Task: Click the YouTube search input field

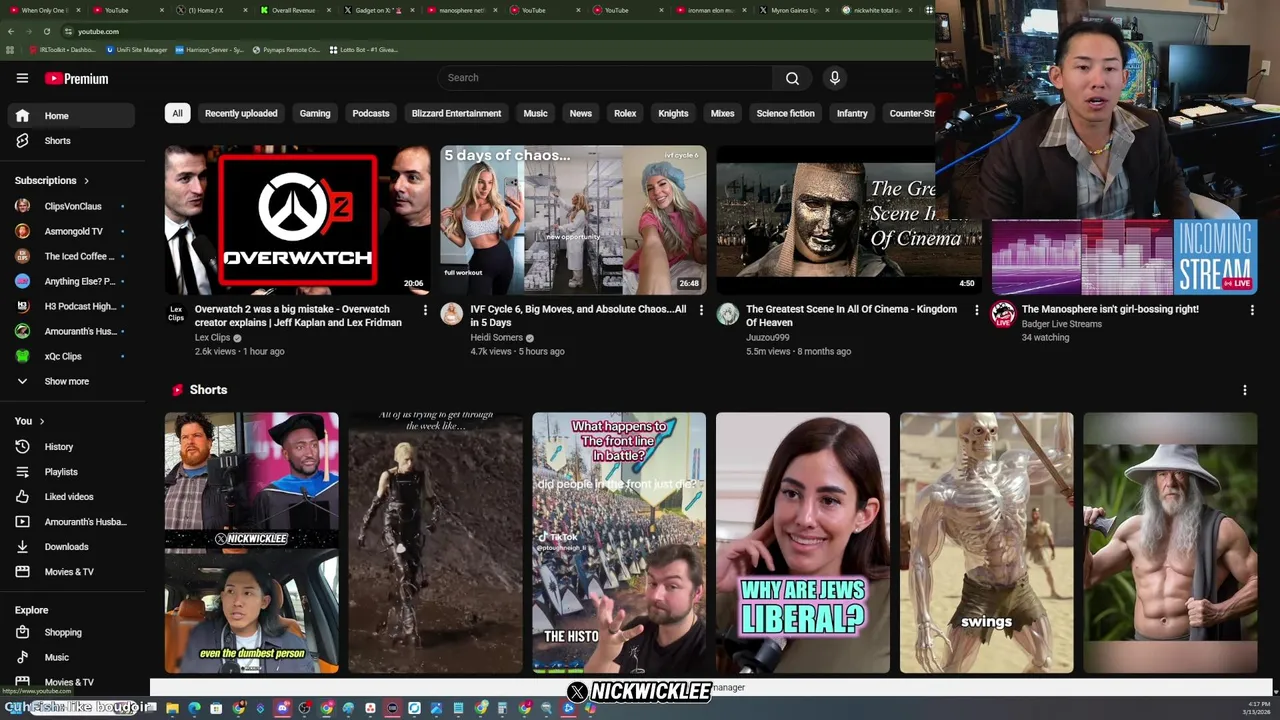Action: coord(604,78)
